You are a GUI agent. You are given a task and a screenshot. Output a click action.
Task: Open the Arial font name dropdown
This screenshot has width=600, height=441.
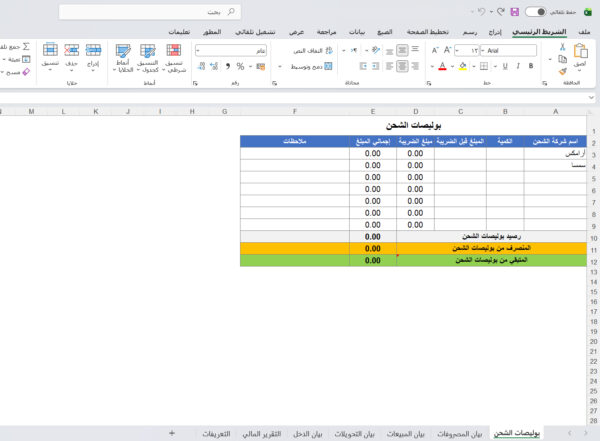(x=483, y=51)
